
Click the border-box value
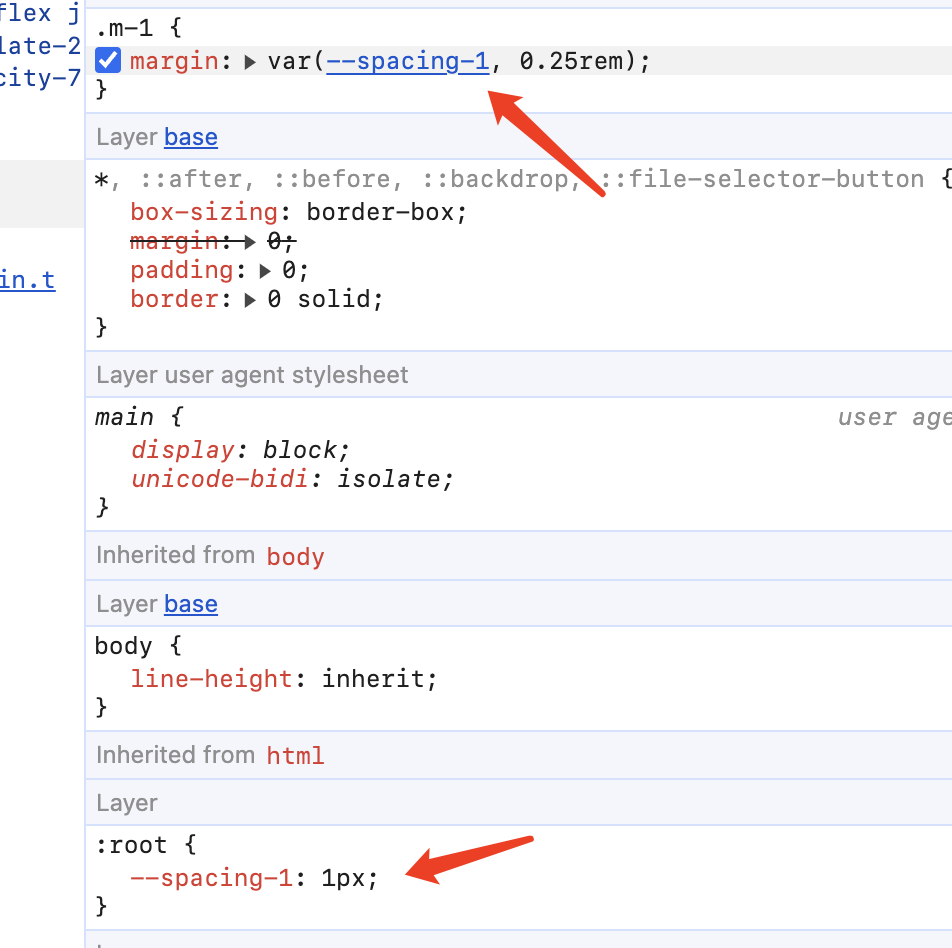point(381,213)
